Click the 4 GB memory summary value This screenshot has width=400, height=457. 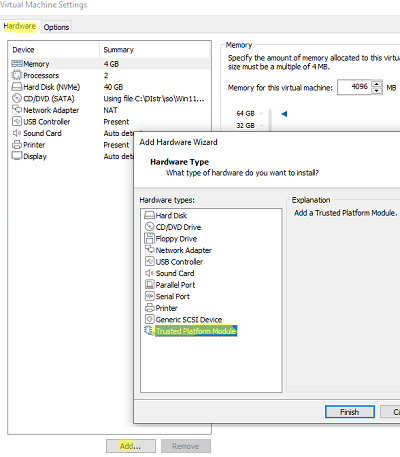pos(111,64)
